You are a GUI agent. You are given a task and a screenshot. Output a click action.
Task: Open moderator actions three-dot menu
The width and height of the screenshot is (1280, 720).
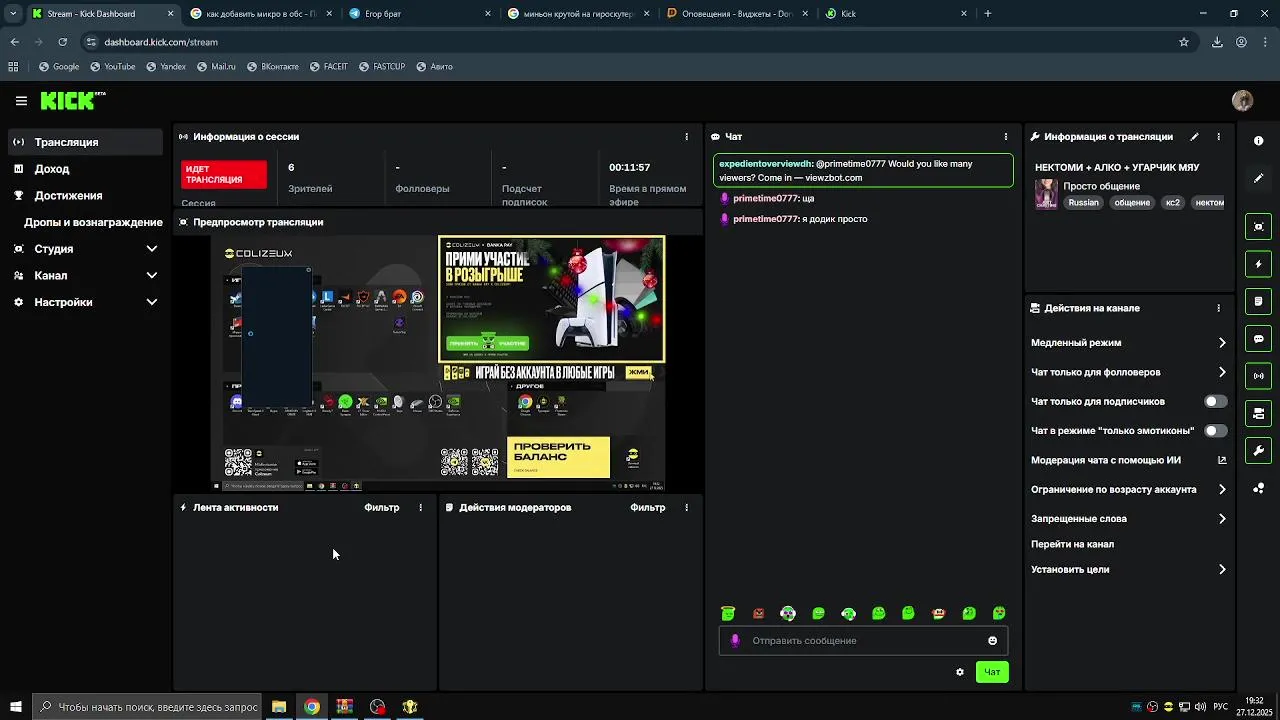(686, 508)
